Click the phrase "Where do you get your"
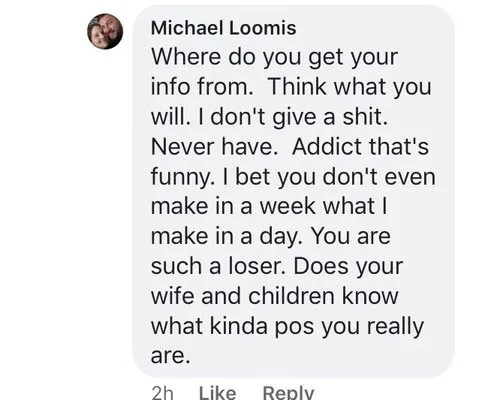Screen dimensions: 479x400 [274, 57]
